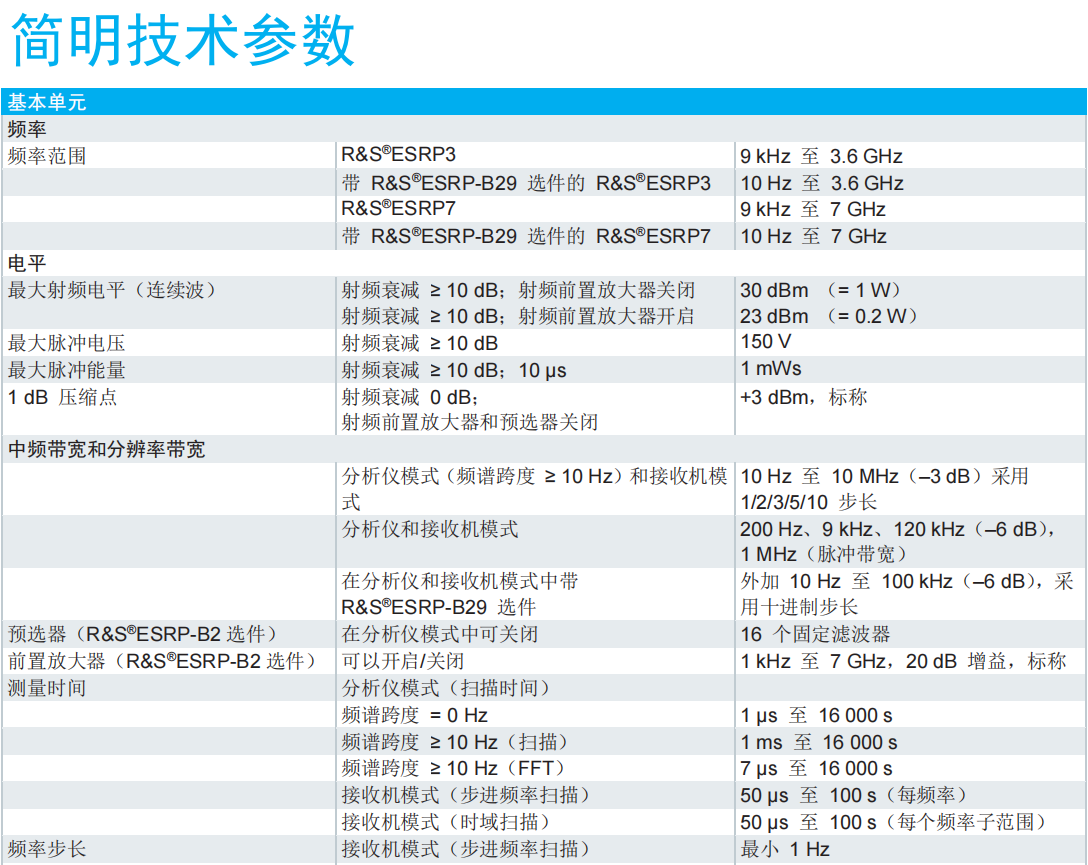The height and width of the screenshot is (865, 1088).
Task: Click the 16 个固定滤波器 cell
Action: coord(815,635)
